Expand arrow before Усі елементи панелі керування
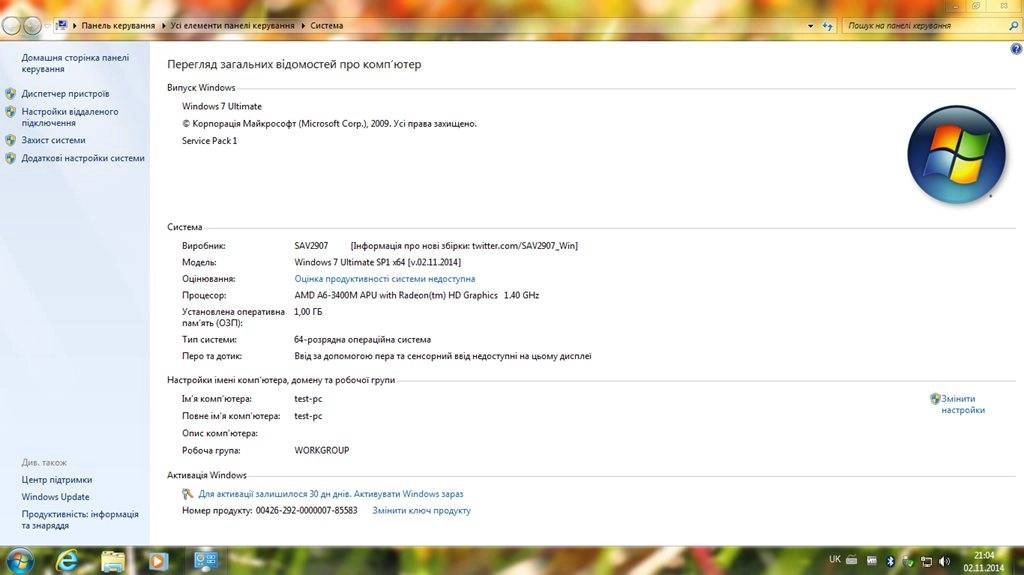 [163, 25]
